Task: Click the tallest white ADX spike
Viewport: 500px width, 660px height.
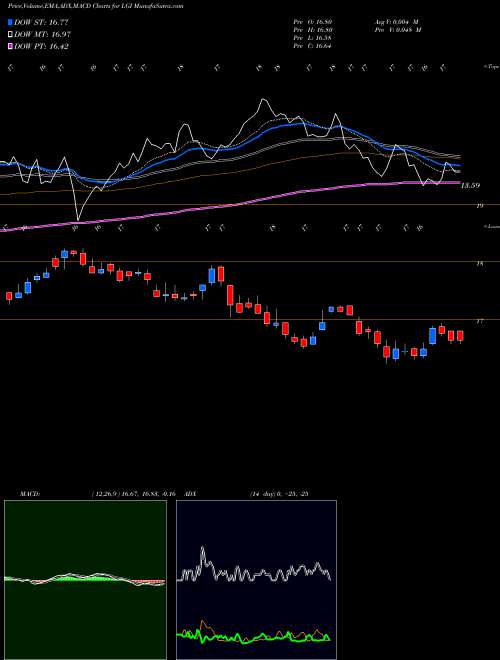Action: [203, 549]
